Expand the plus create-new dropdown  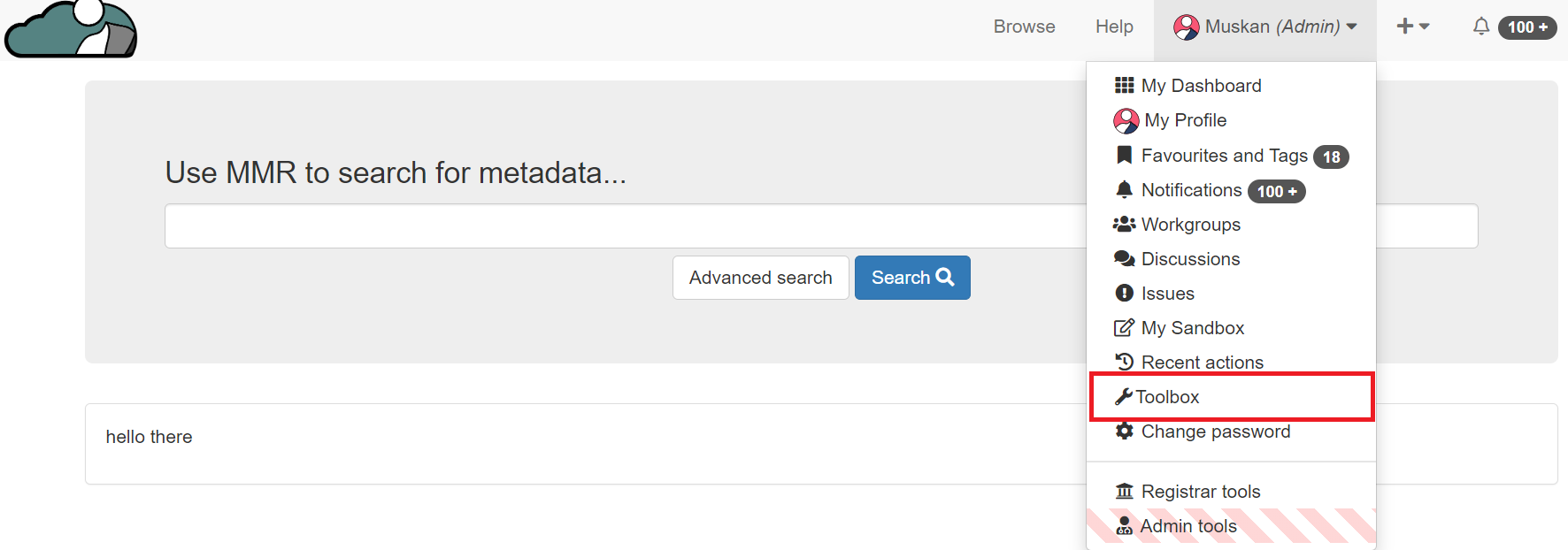pyautogui.click(x=1412, y=27)
